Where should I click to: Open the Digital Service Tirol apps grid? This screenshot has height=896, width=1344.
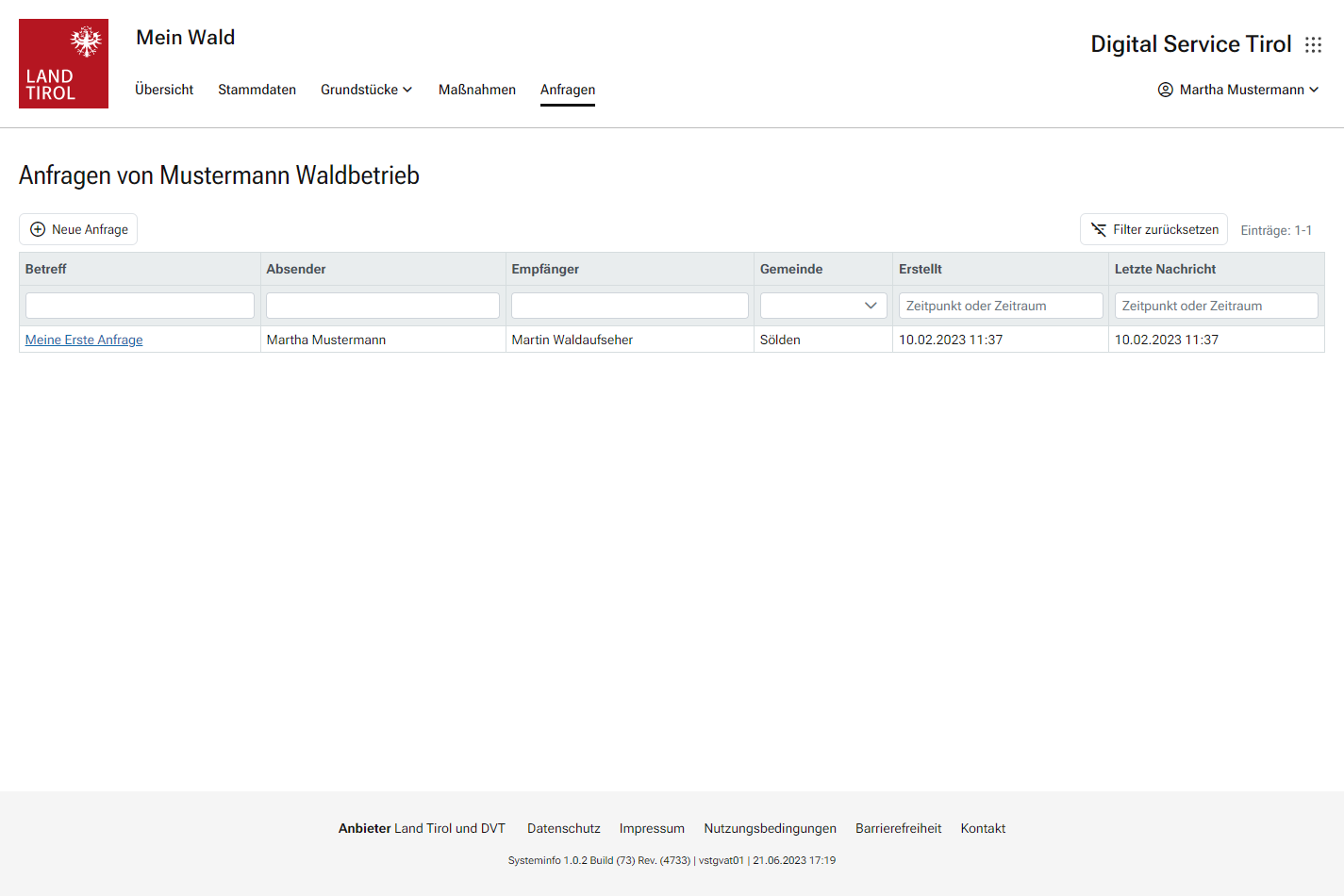coord(1313,44)
